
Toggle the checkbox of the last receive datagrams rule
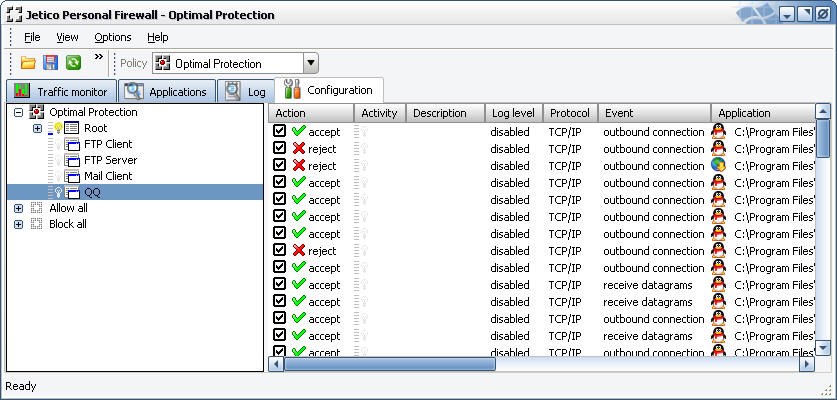[279, 335]
